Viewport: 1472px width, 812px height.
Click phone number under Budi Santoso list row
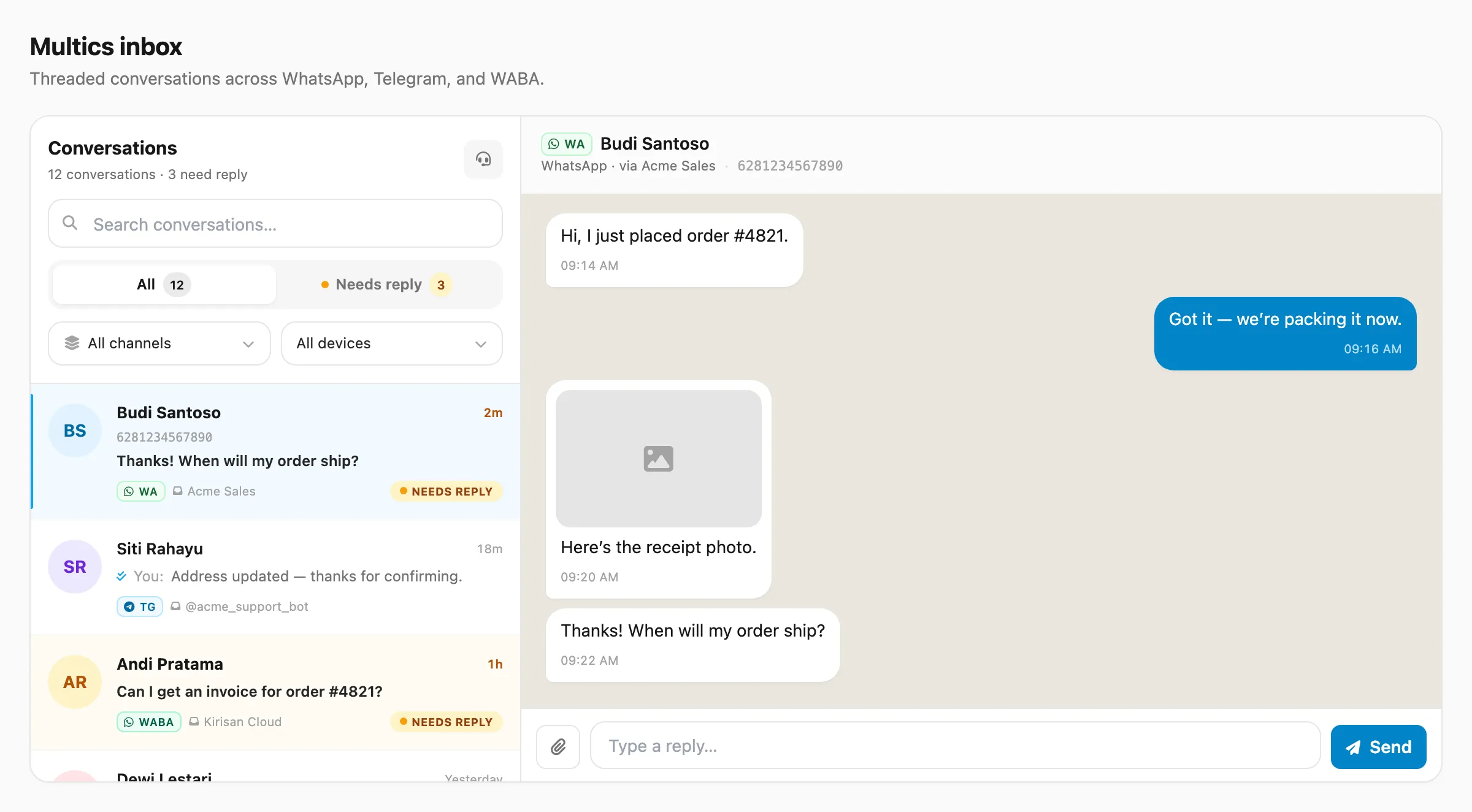click(x=164, y=437)
